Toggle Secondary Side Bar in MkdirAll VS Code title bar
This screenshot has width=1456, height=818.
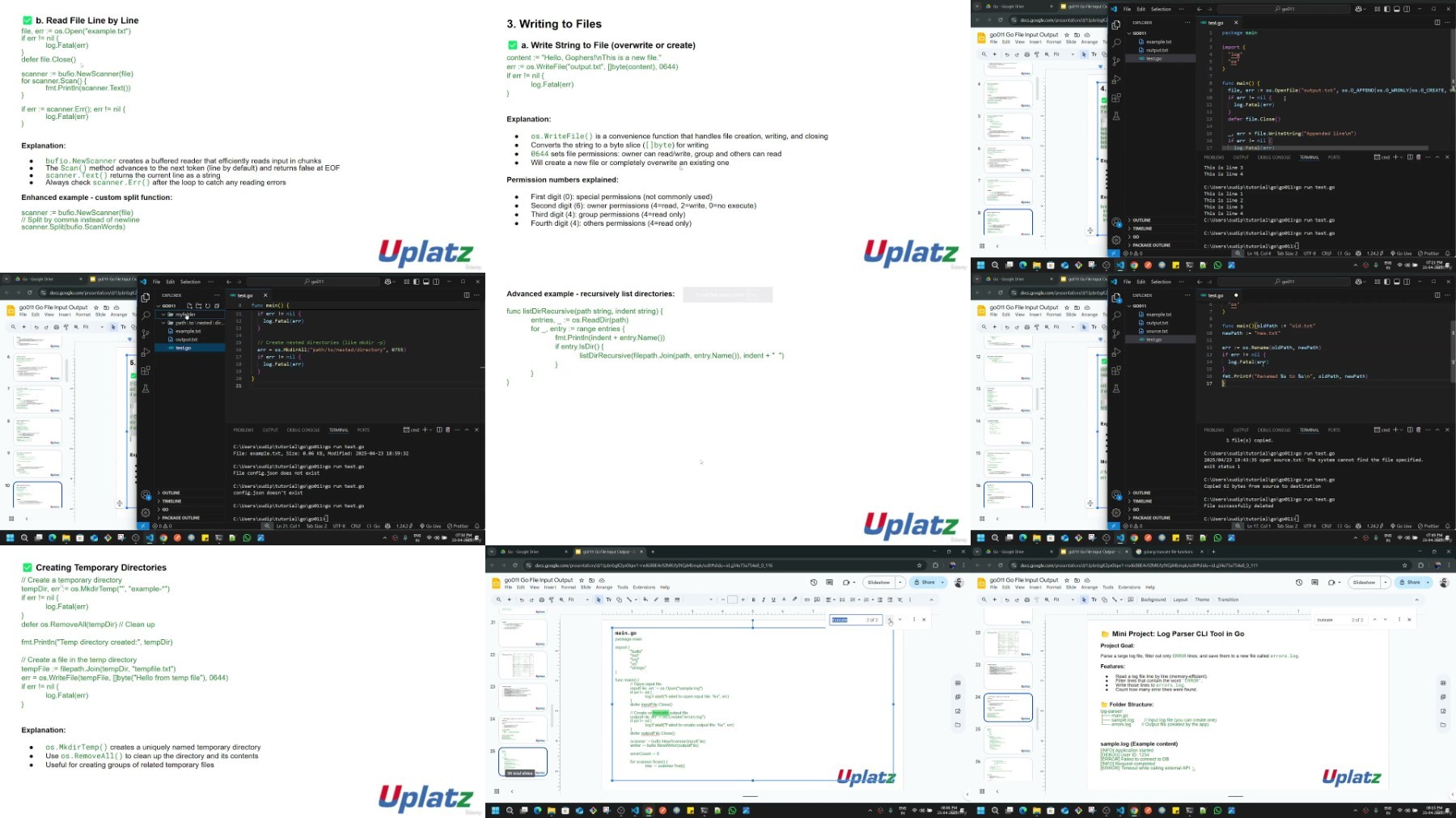436,282
